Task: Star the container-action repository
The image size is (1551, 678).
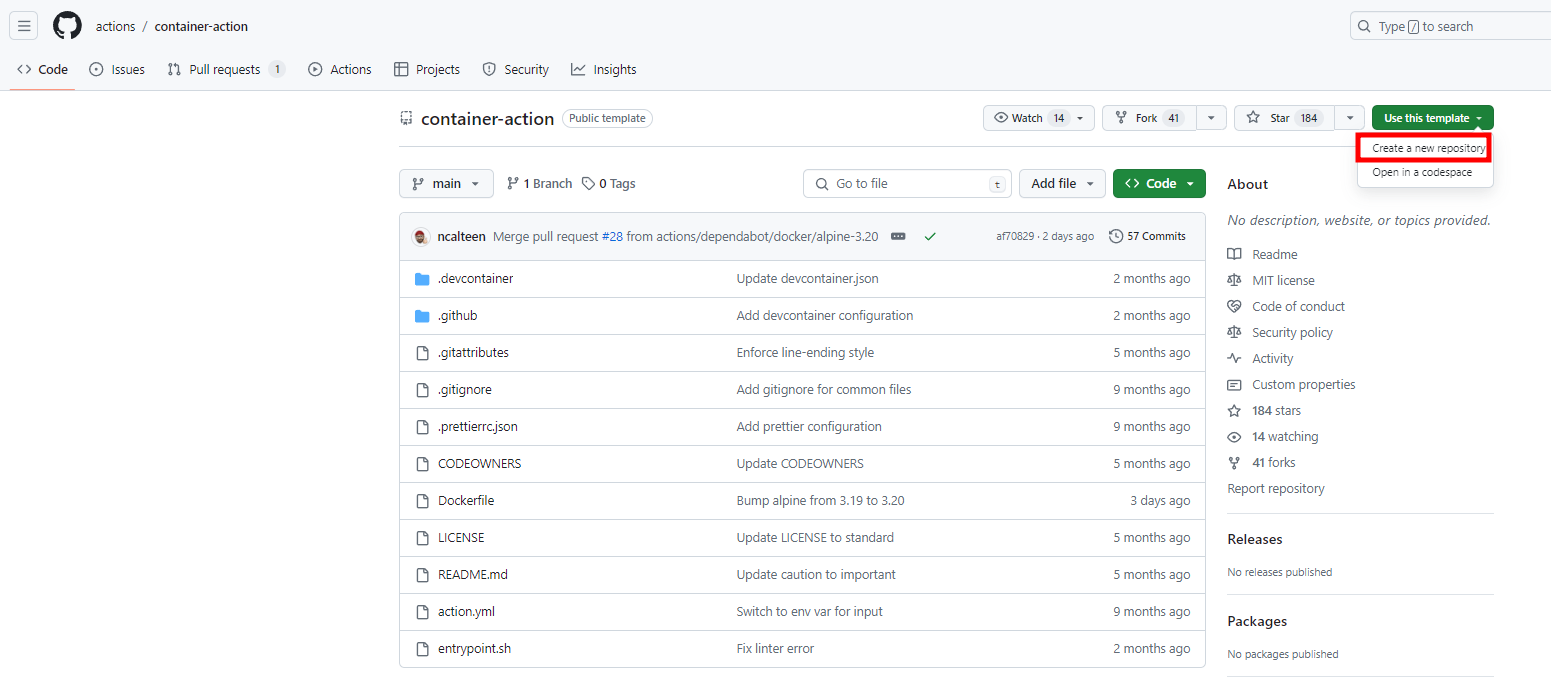Action: [1284, 118]
